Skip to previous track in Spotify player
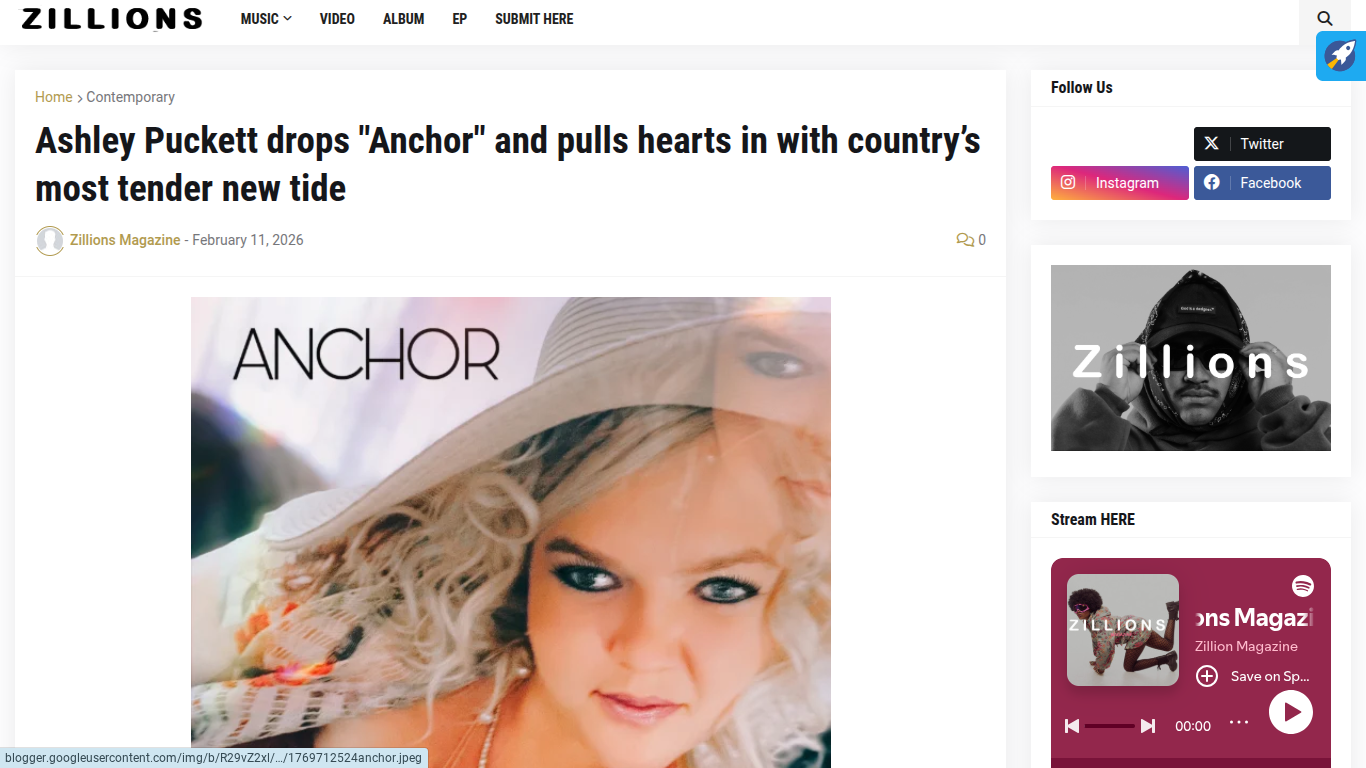 (x=1072, y=726)
